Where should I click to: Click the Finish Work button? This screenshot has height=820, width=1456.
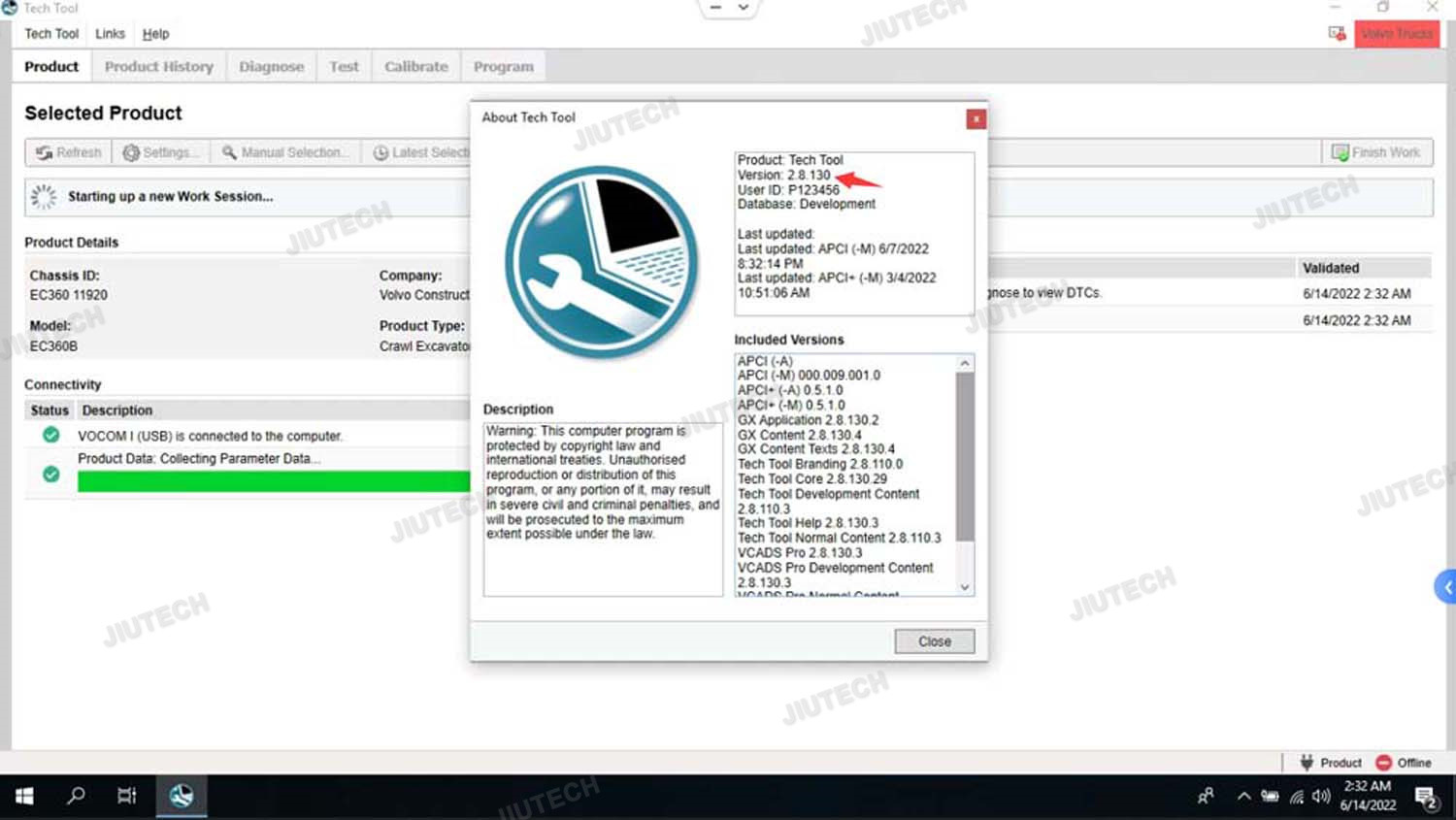tap(1375, 152)
